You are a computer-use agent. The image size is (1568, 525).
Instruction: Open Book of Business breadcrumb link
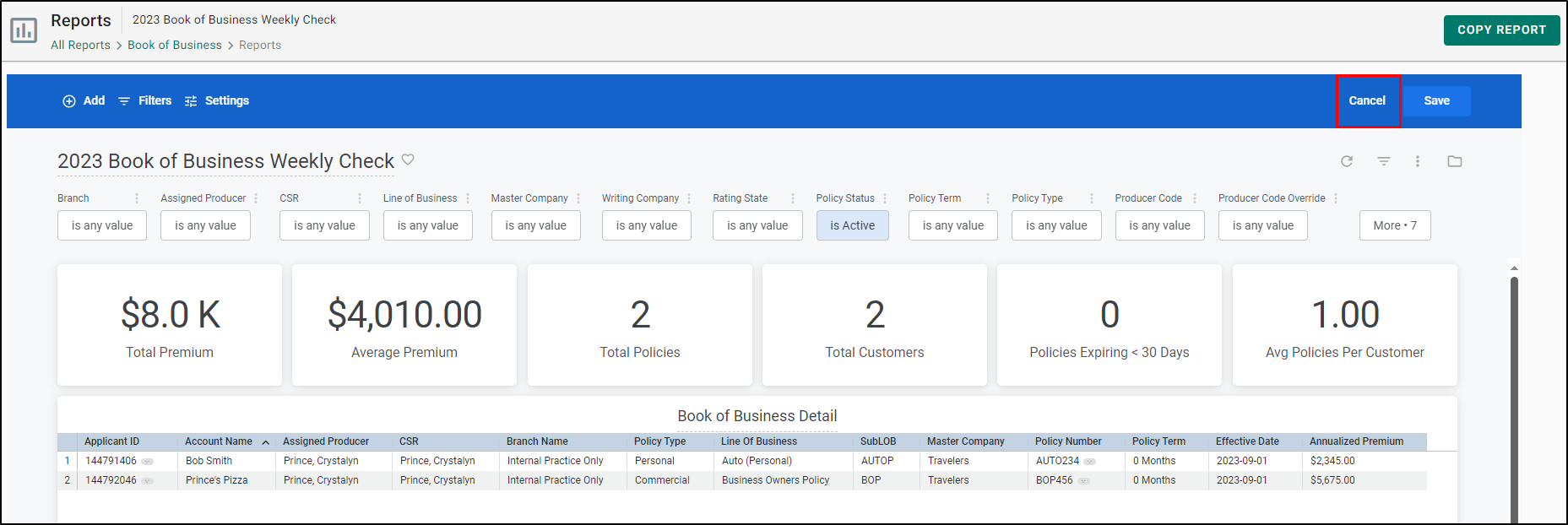pyautogui.click(x=175, y=45)
